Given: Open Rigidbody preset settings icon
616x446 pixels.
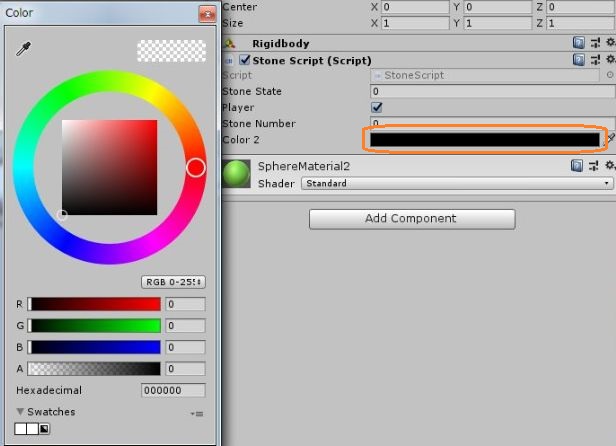Looking at the screenshot, I should click(595, 43).
